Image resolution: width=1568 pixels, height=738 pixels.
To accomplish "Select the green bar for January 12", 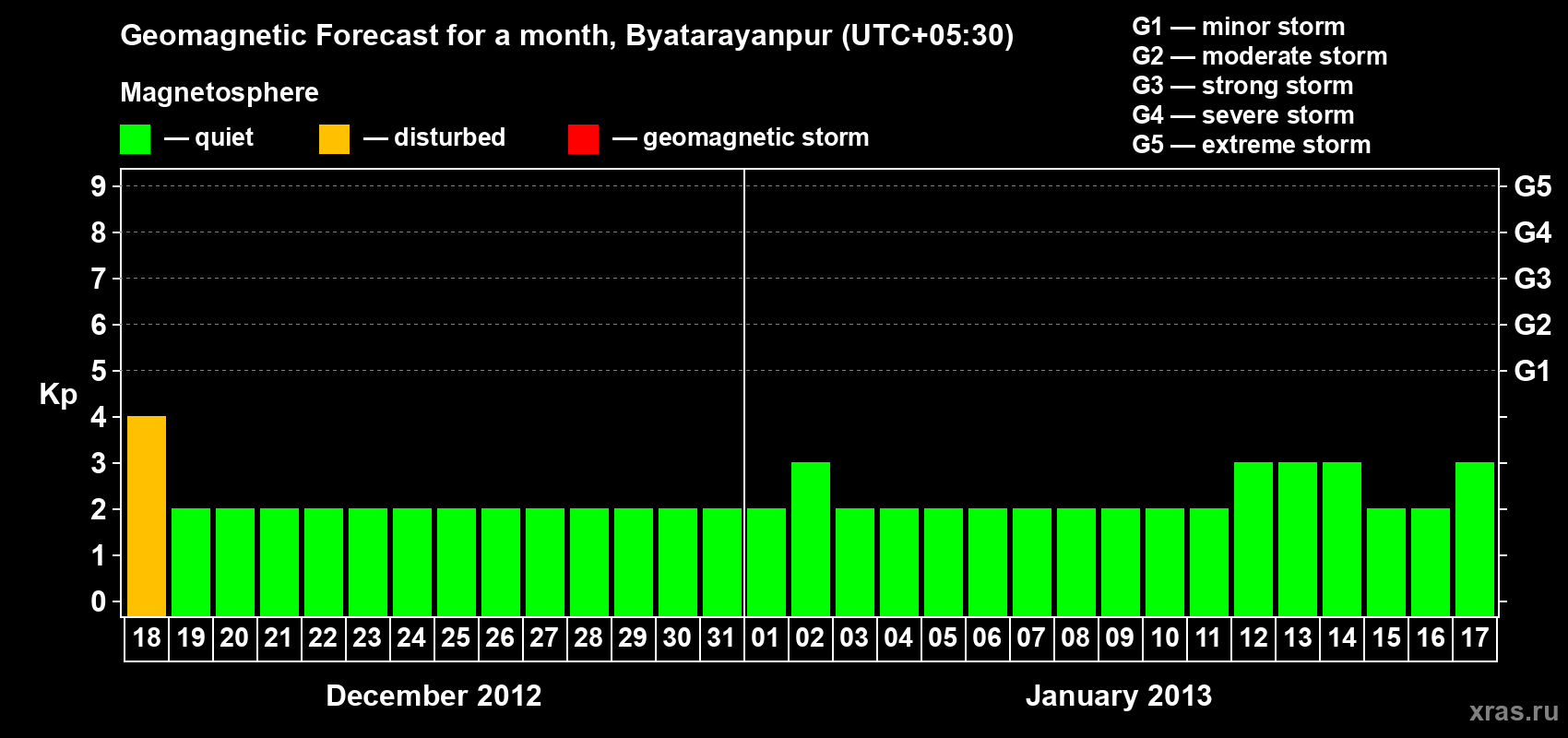I will pos(1253,539).
